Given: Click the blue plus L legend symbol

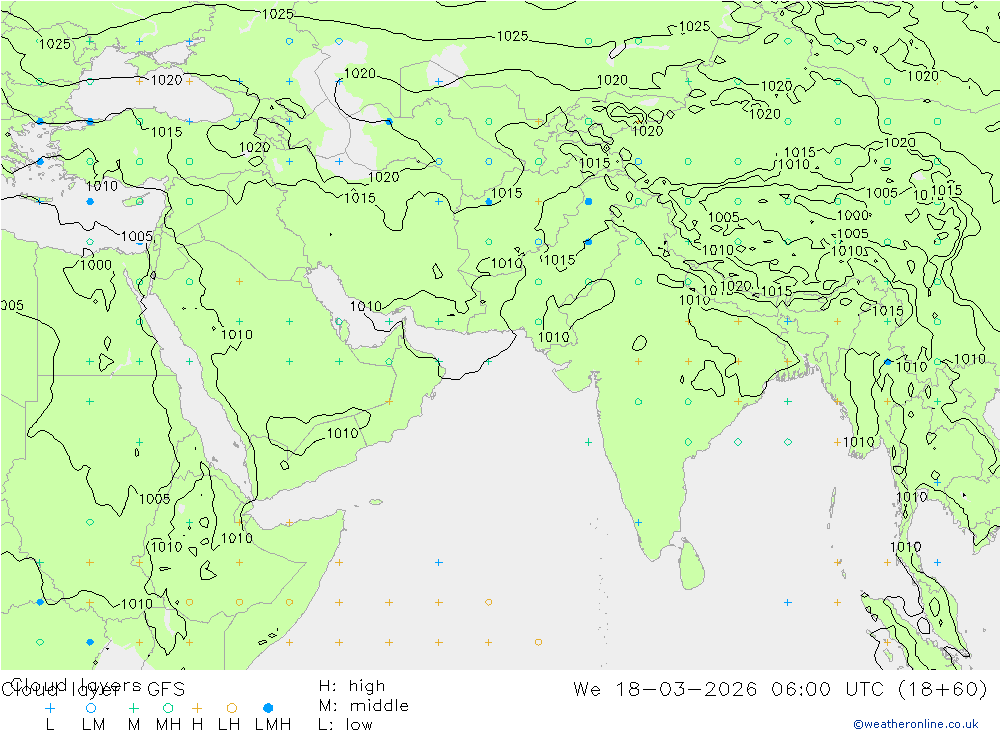Looking at the screenshot, I should click(x=50, y=708).
